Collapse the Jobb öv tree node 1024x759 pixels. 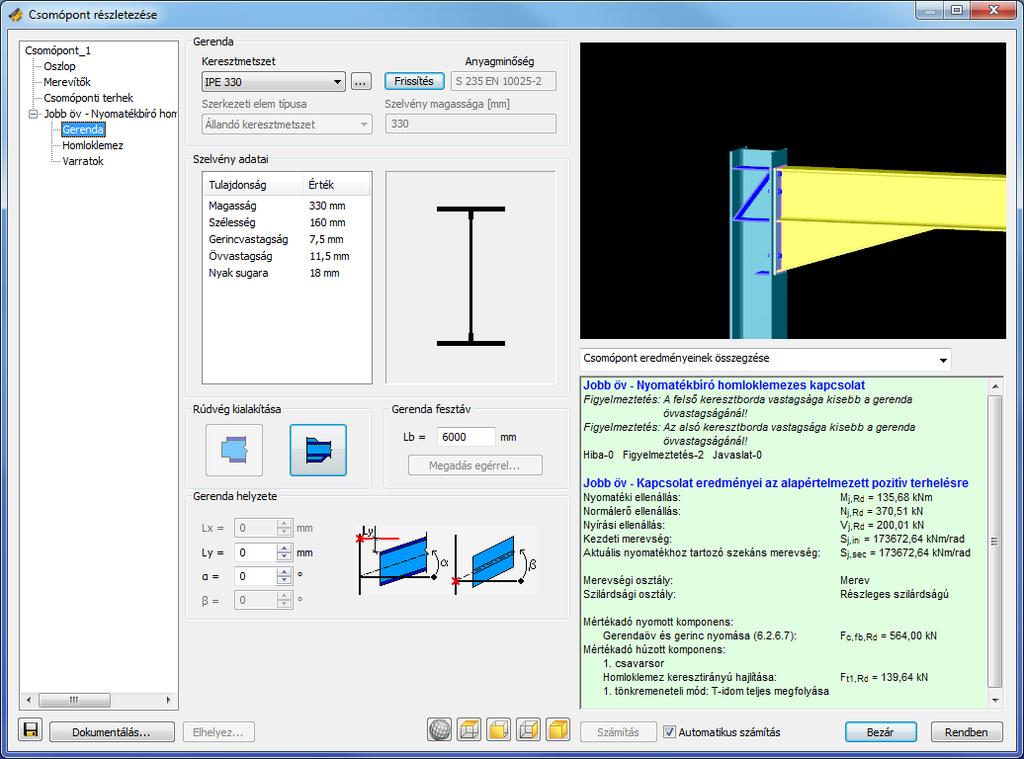point(33,114)
